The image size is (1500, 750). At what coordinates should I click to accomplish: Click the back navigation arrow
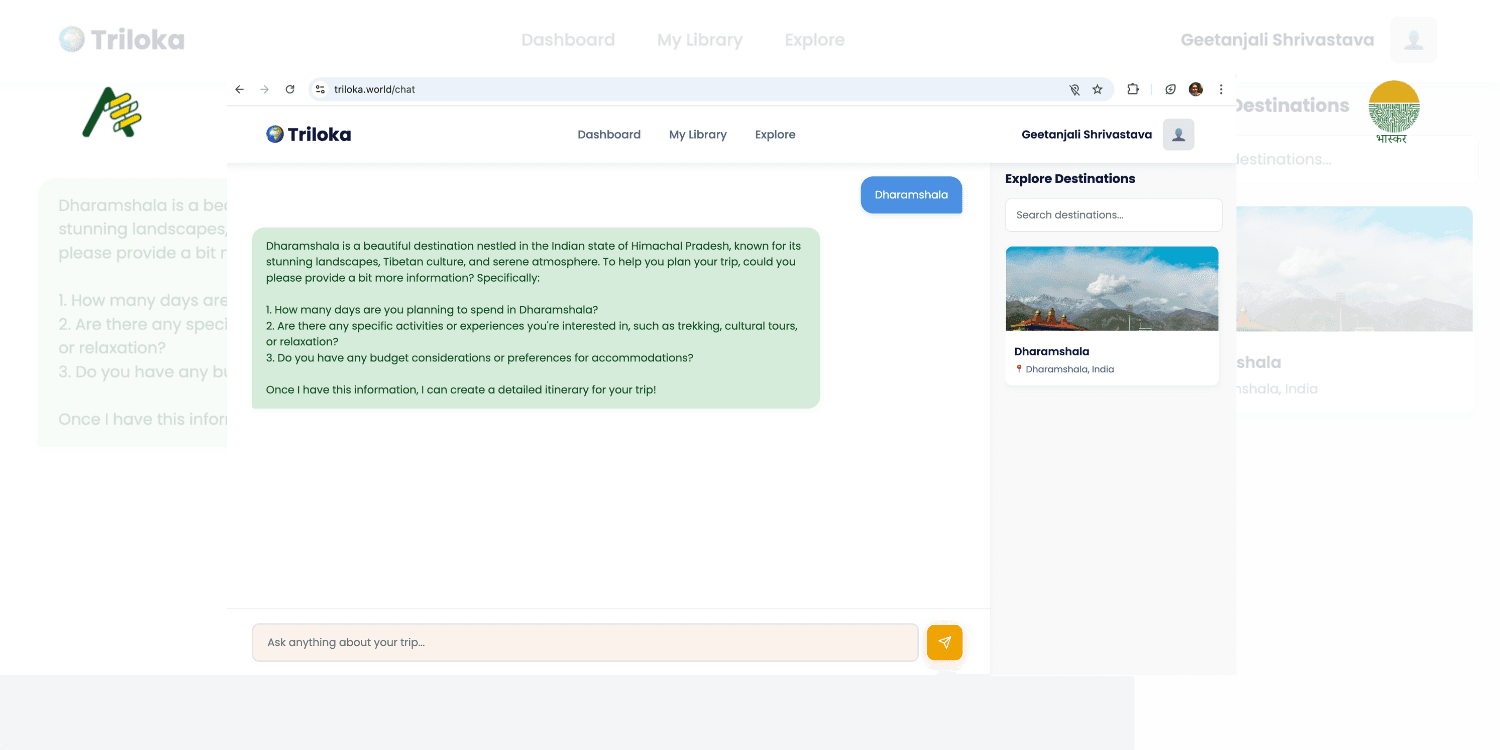pos(239,89)
